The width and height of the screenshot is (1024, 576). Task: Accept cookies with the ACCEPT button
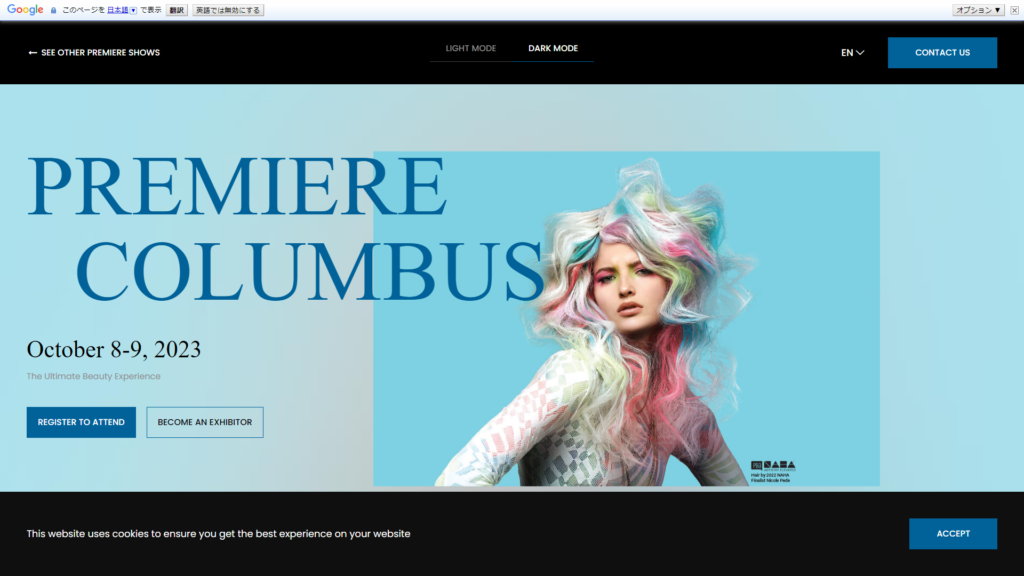953,533
